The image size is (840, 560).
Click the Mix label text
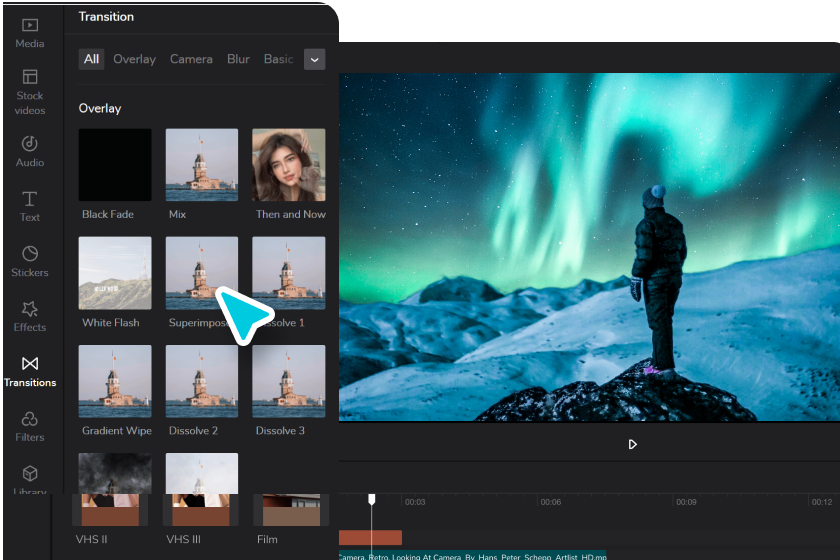coord(177,214)
